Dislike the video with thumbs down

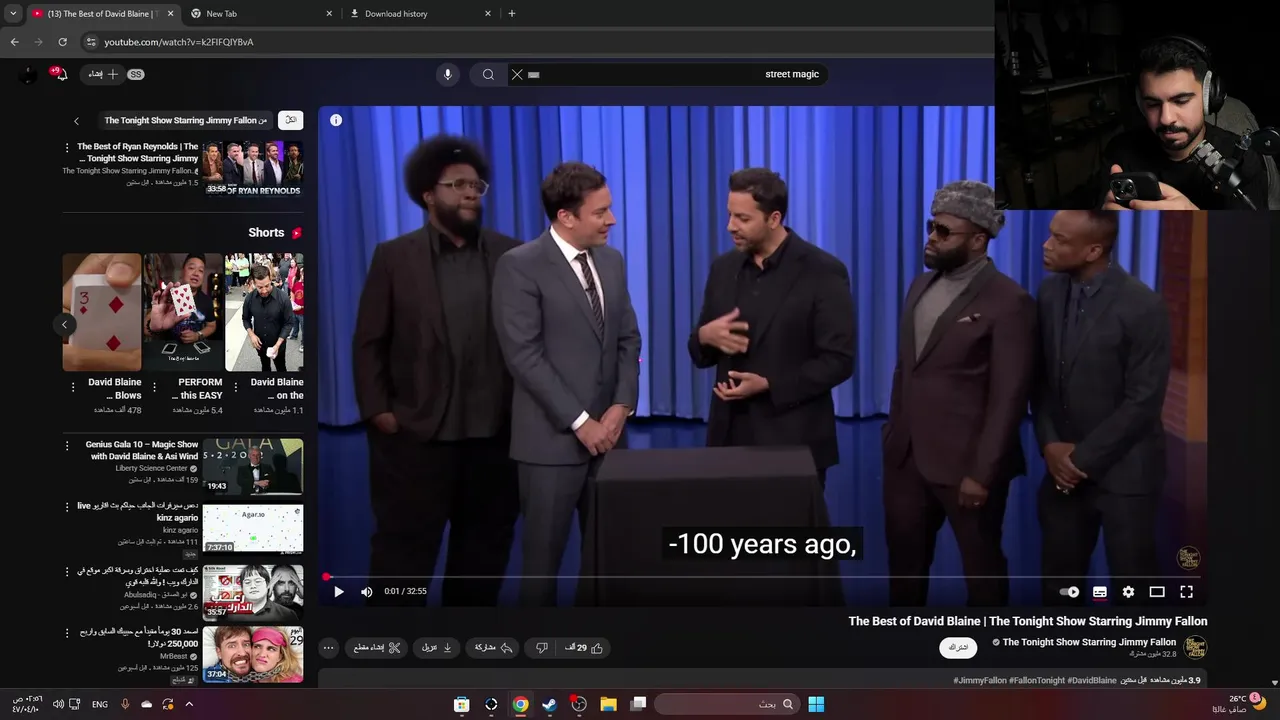point(541,648)
